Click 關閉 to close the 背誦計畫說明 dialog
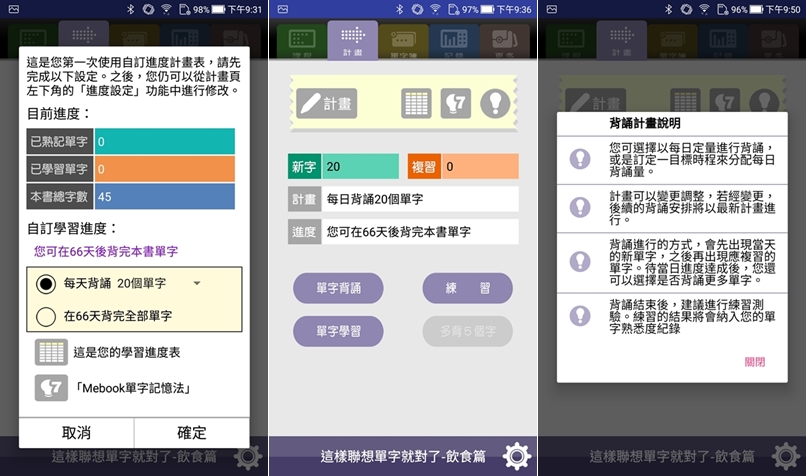The width and height of the screenshot is (806, 476). click(755, 362)
